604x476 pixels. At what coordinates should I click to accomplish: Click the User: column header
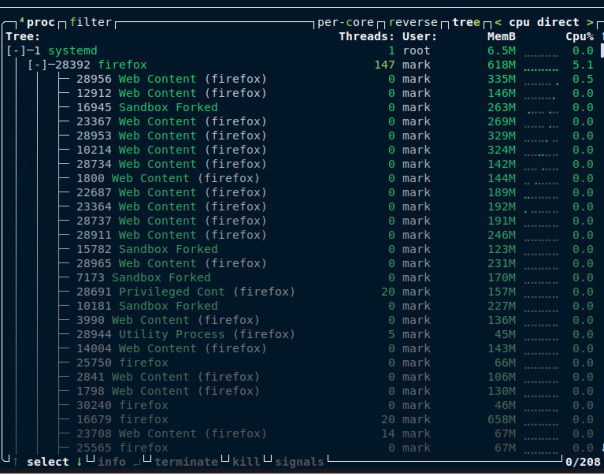pos(419,37)
